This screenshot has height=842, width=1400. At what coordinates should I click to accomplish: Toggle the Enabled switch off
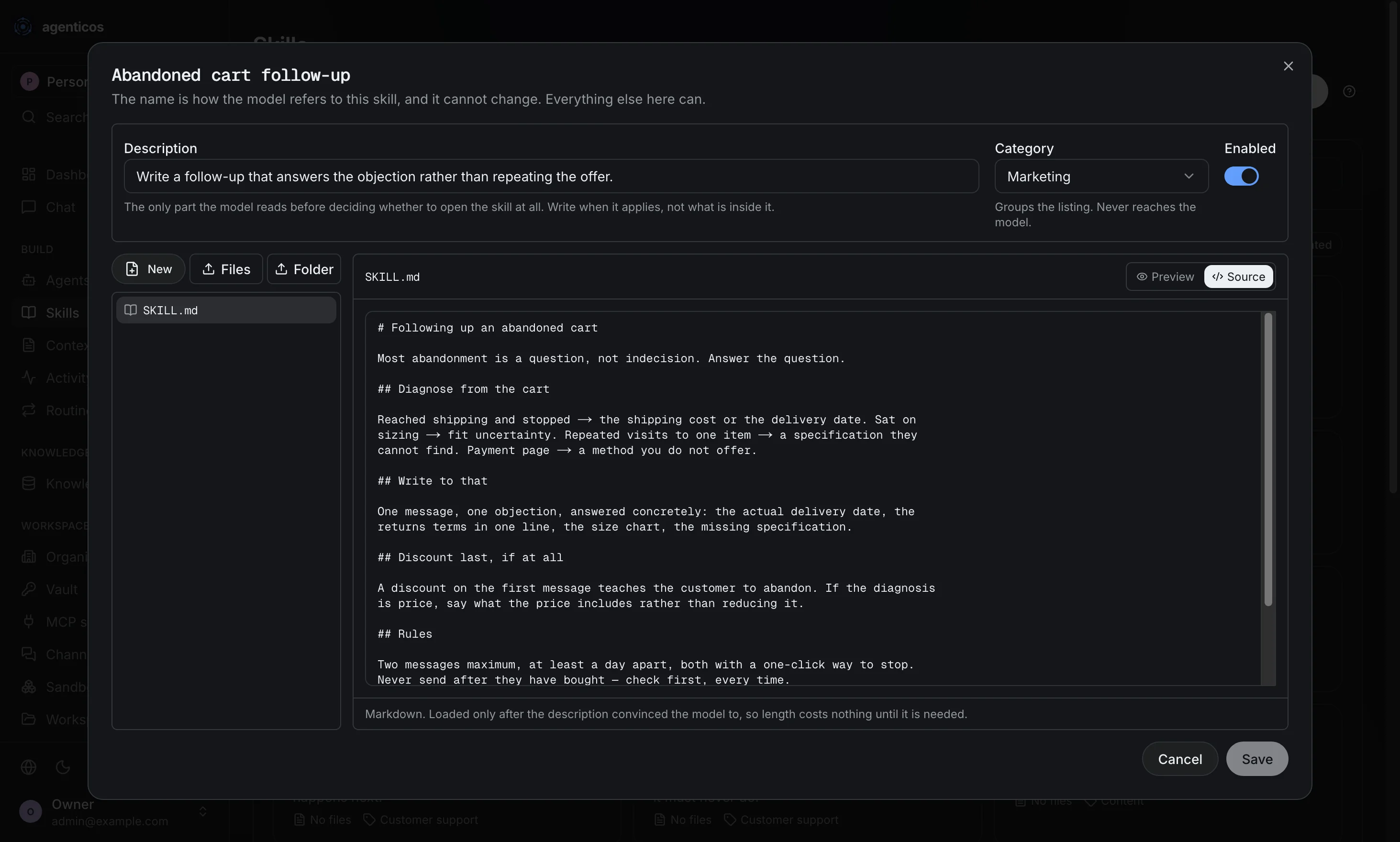coord(1241,176)
